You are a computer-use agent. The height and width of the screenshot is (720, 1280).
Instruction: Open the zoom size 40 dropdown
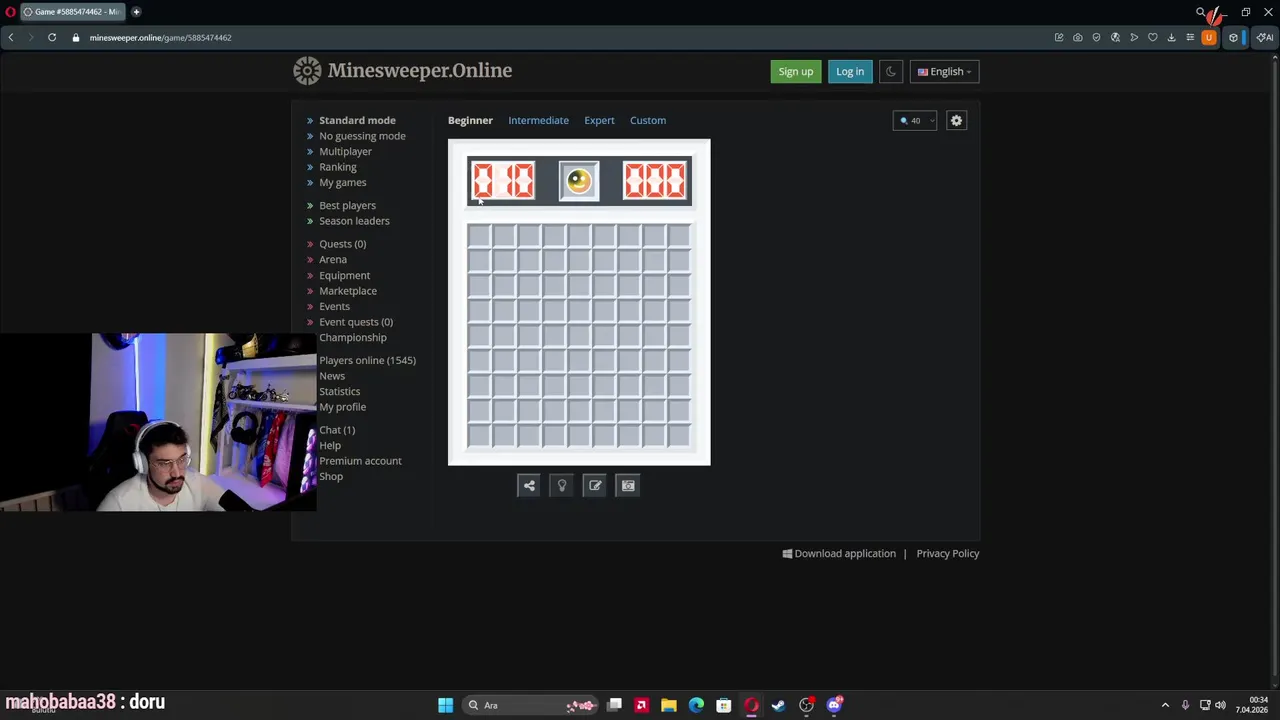pyautogui.click(x=915, y=120)
